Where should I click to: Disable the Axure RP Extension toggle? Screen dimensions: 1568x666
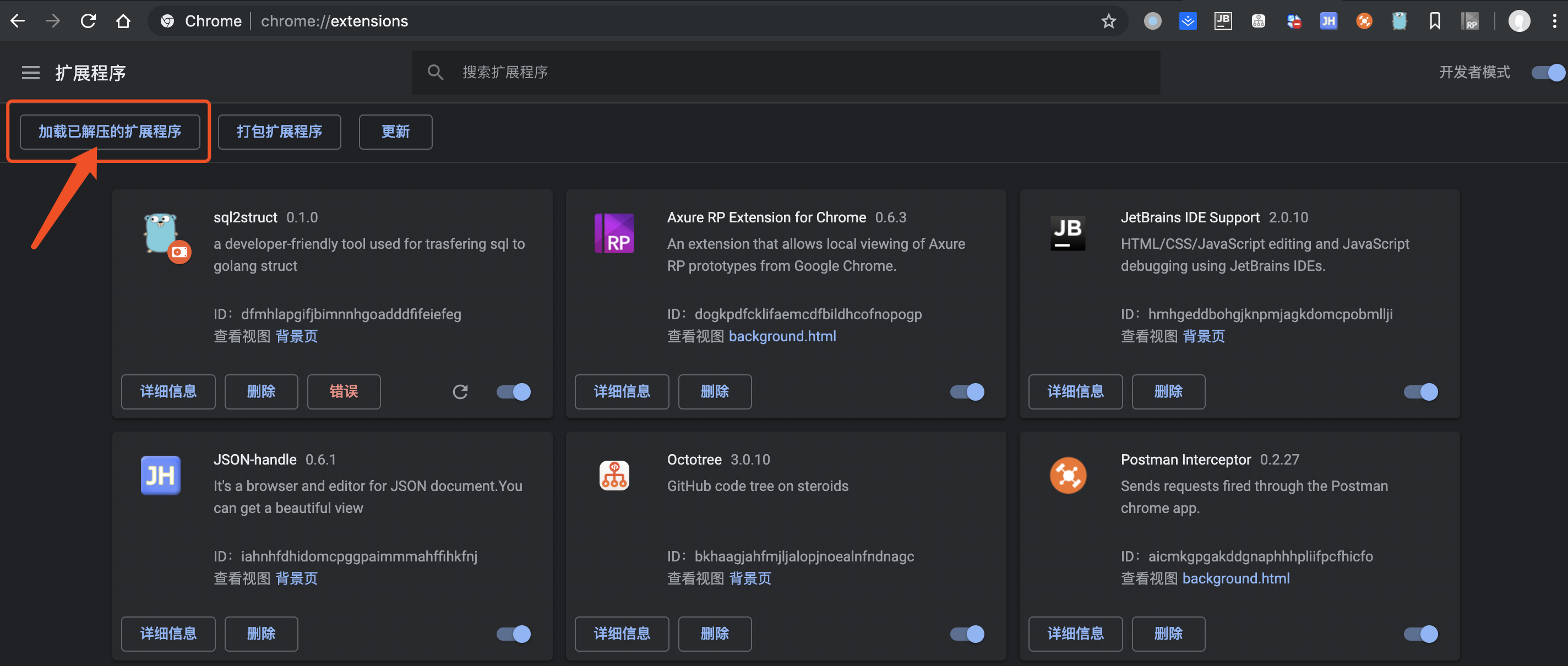[x=967, y=391]
